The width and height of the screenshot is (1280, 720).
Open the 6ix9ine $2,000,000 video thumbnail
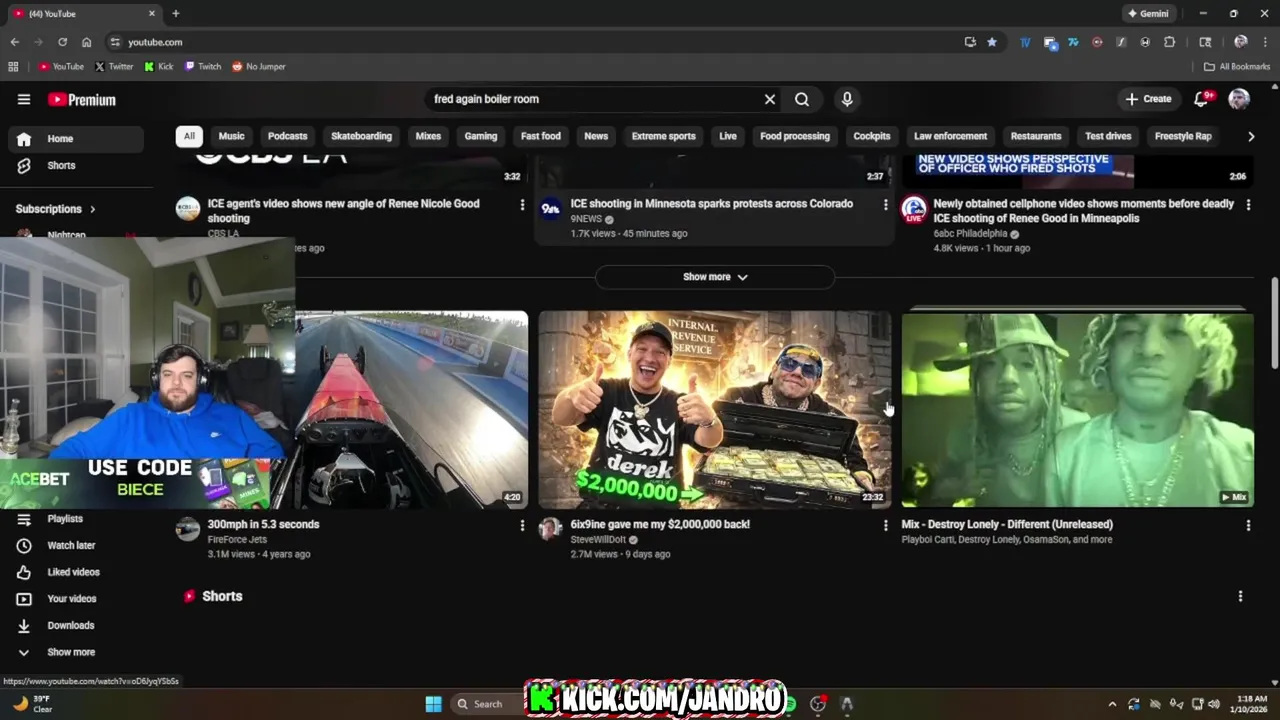coord(714,409)
